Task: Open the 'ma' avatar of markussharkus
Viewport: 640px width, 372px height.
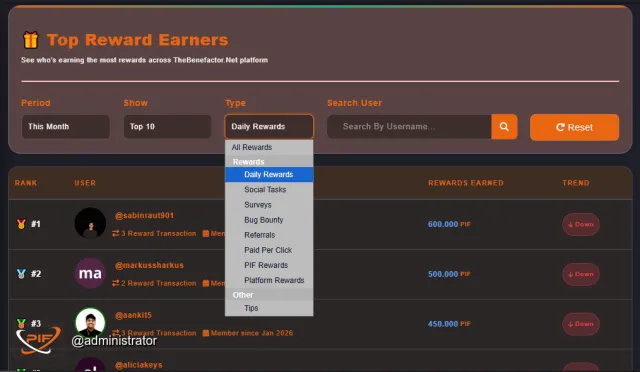Action: point(90,273)
